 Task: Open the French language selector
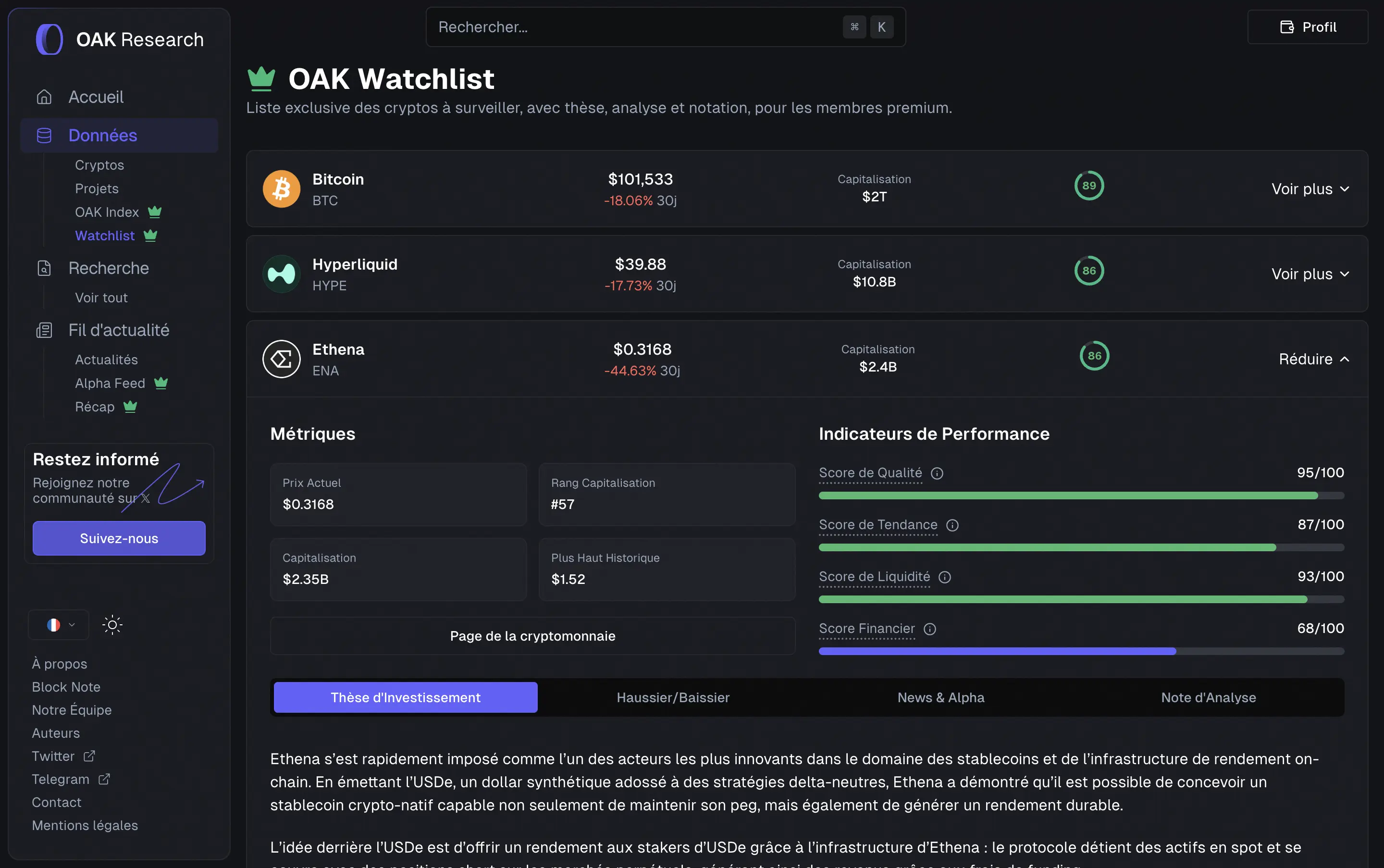pyautogui.click(x=58, y=625)
